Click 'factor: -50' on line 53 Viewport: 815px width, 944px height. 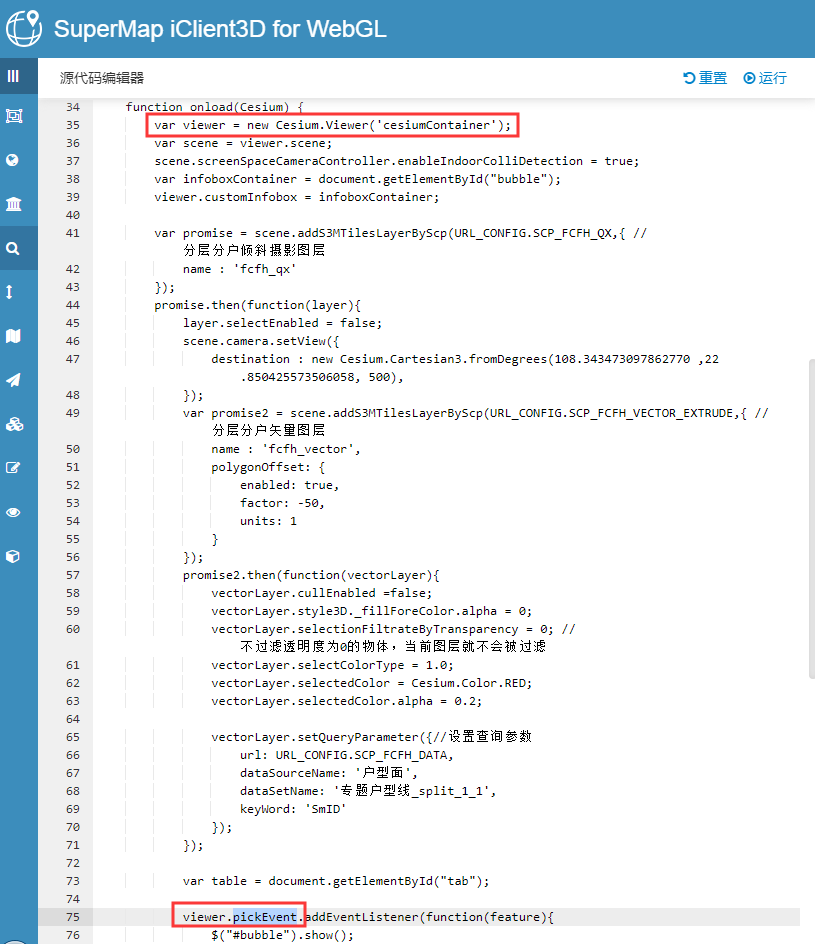282,503
